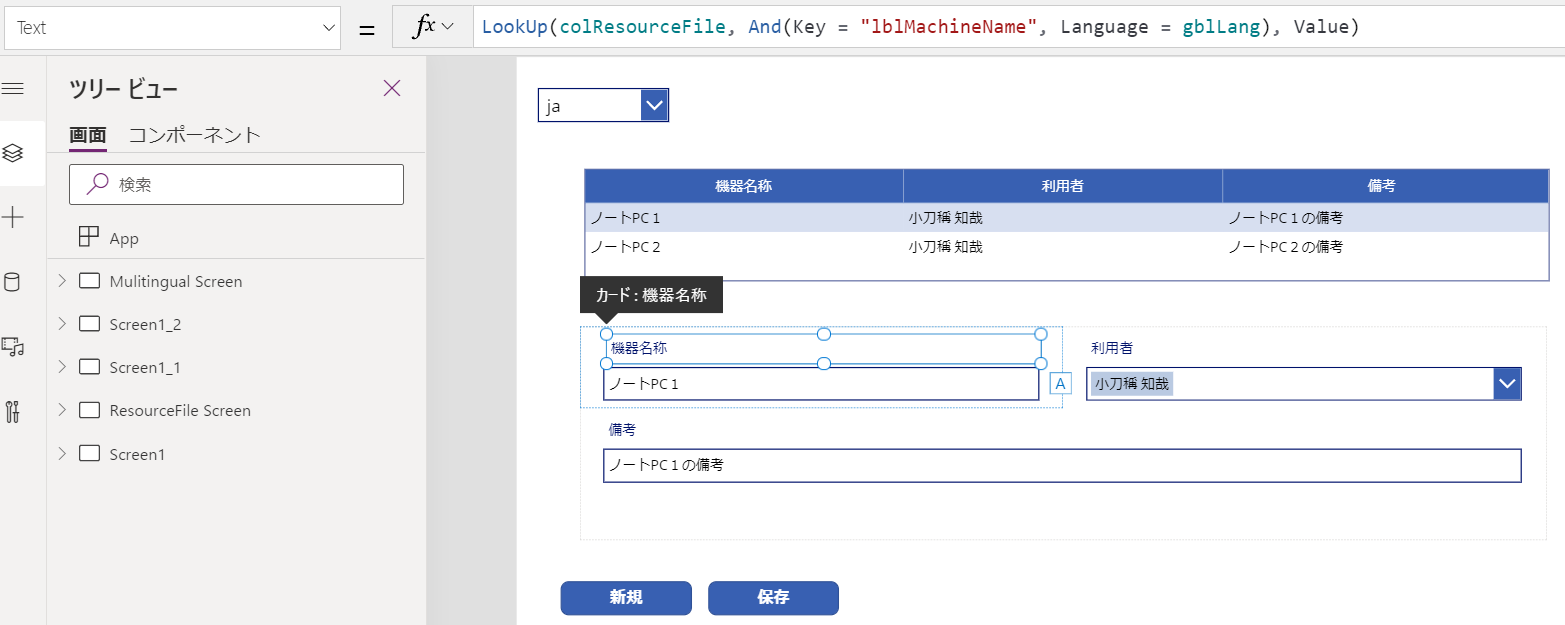Screen dimensions: 1565x625
Task: Open the Media icon in sidebar
Action: (x=13, y=346)
